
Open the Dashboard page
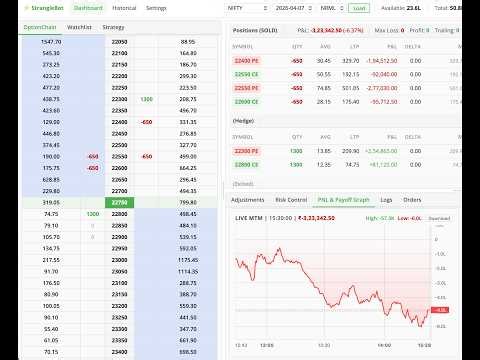pos(88,8)
